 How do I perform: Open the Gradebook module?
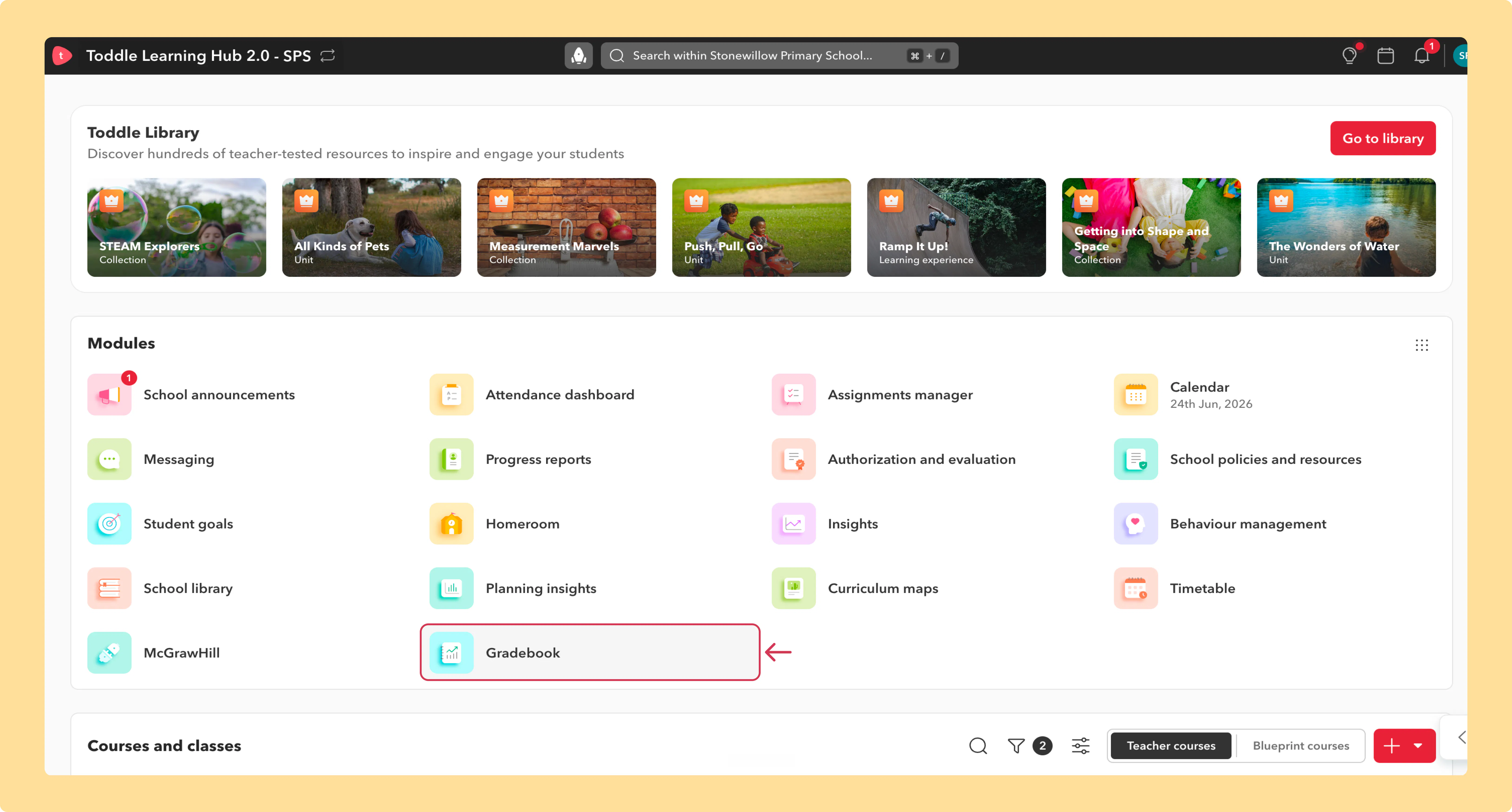(x=590, y=652)
